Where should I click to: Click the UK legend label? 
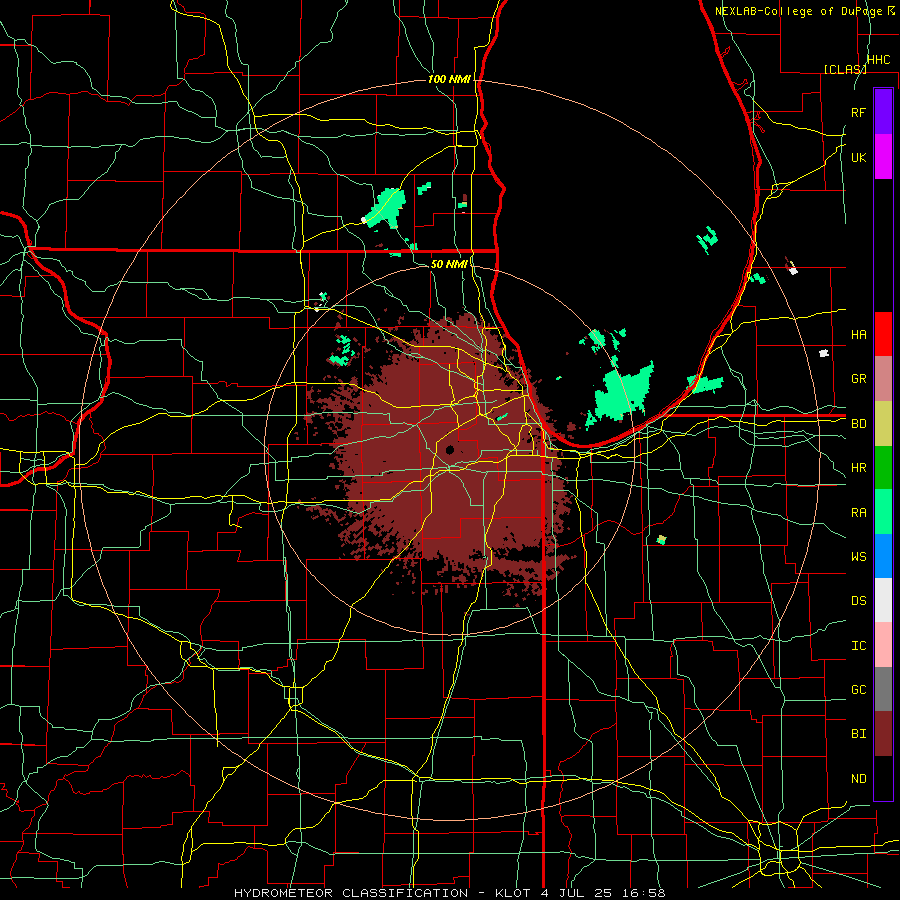pos(858,157)
